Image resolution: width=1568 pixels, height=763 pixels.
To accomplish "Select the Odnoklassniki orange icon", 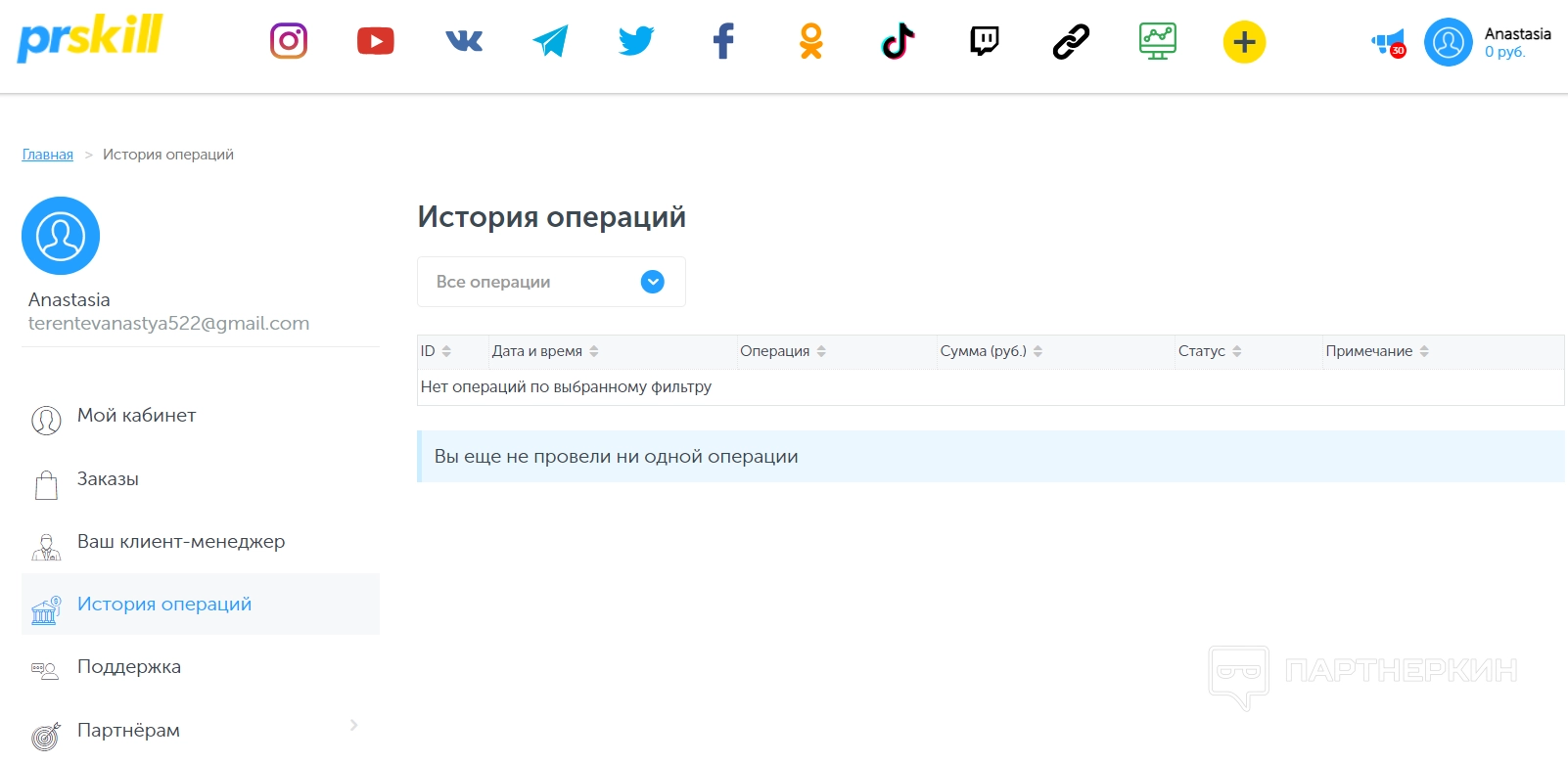I will click(810, 41).
